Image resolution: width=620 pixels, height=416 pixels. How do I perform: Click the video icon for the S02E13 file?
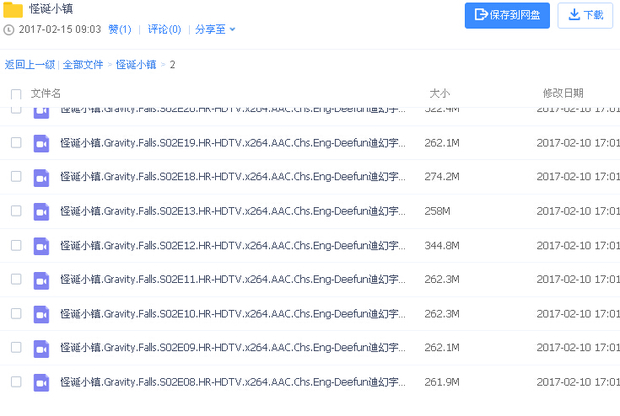[x=41, y=212]
